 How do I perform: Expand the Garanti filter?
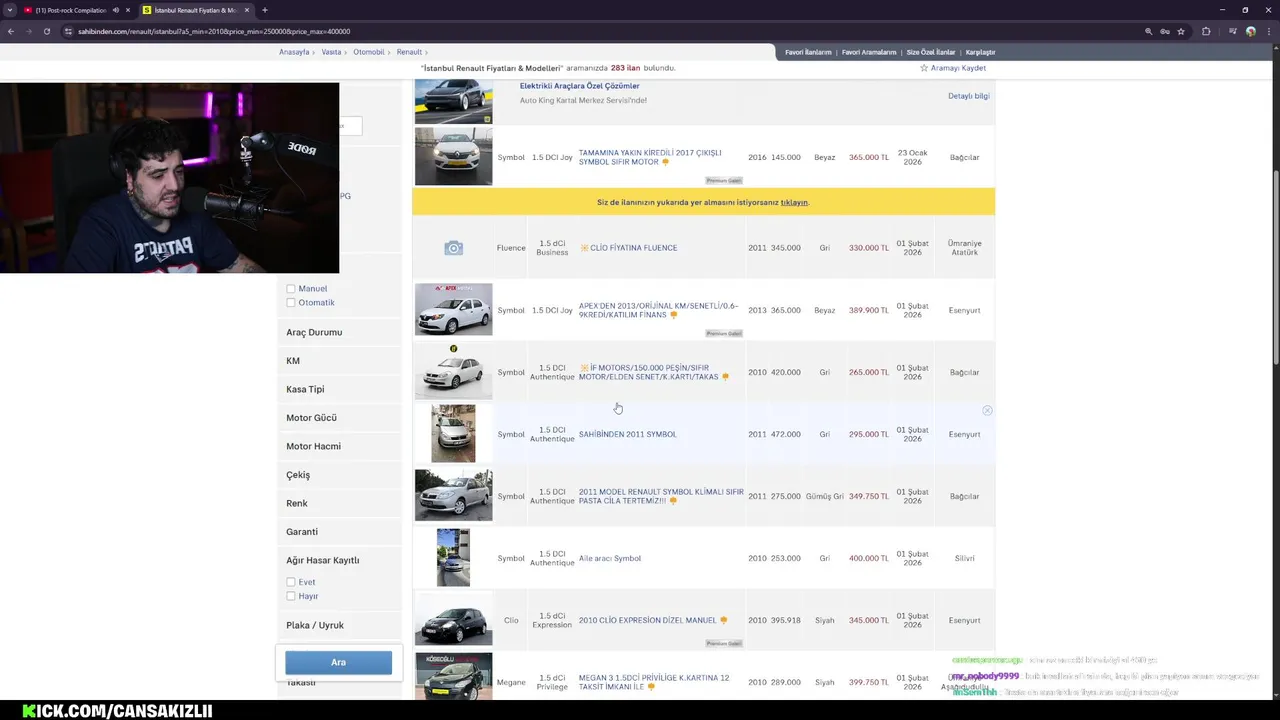coord(302,532)
